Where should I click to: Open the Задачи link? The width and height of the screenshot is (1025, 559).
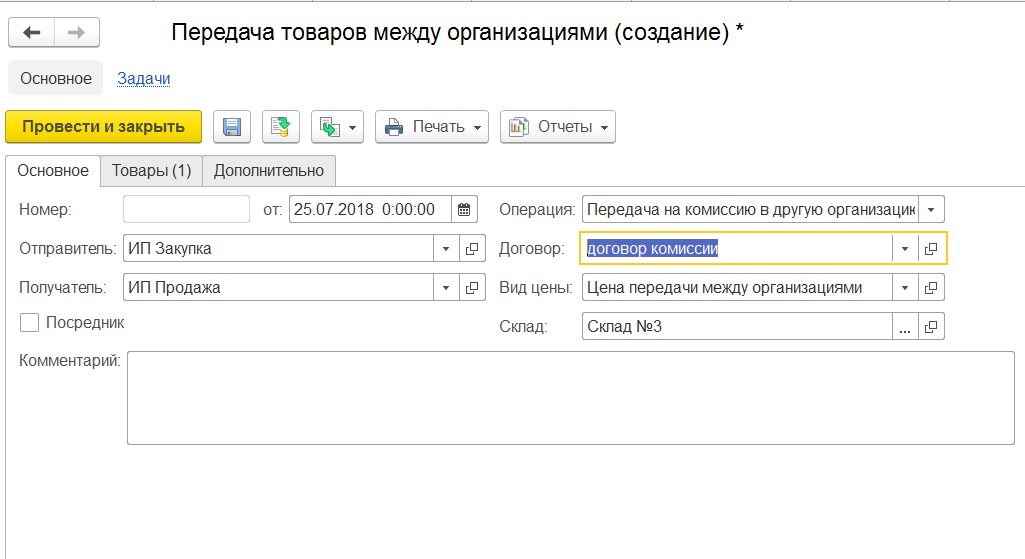coord(143,78)
